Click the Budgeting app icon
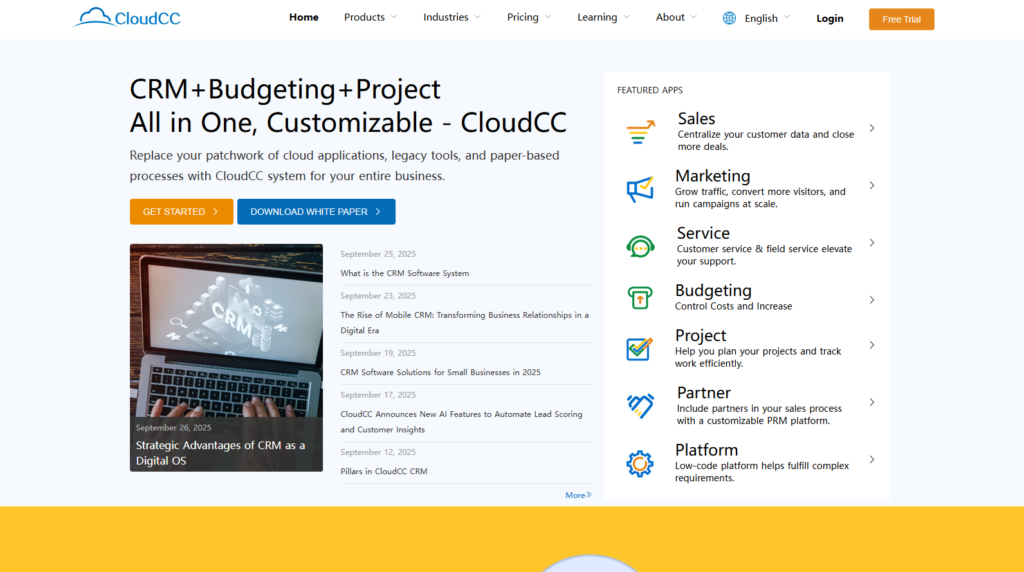 pos(640,298)
